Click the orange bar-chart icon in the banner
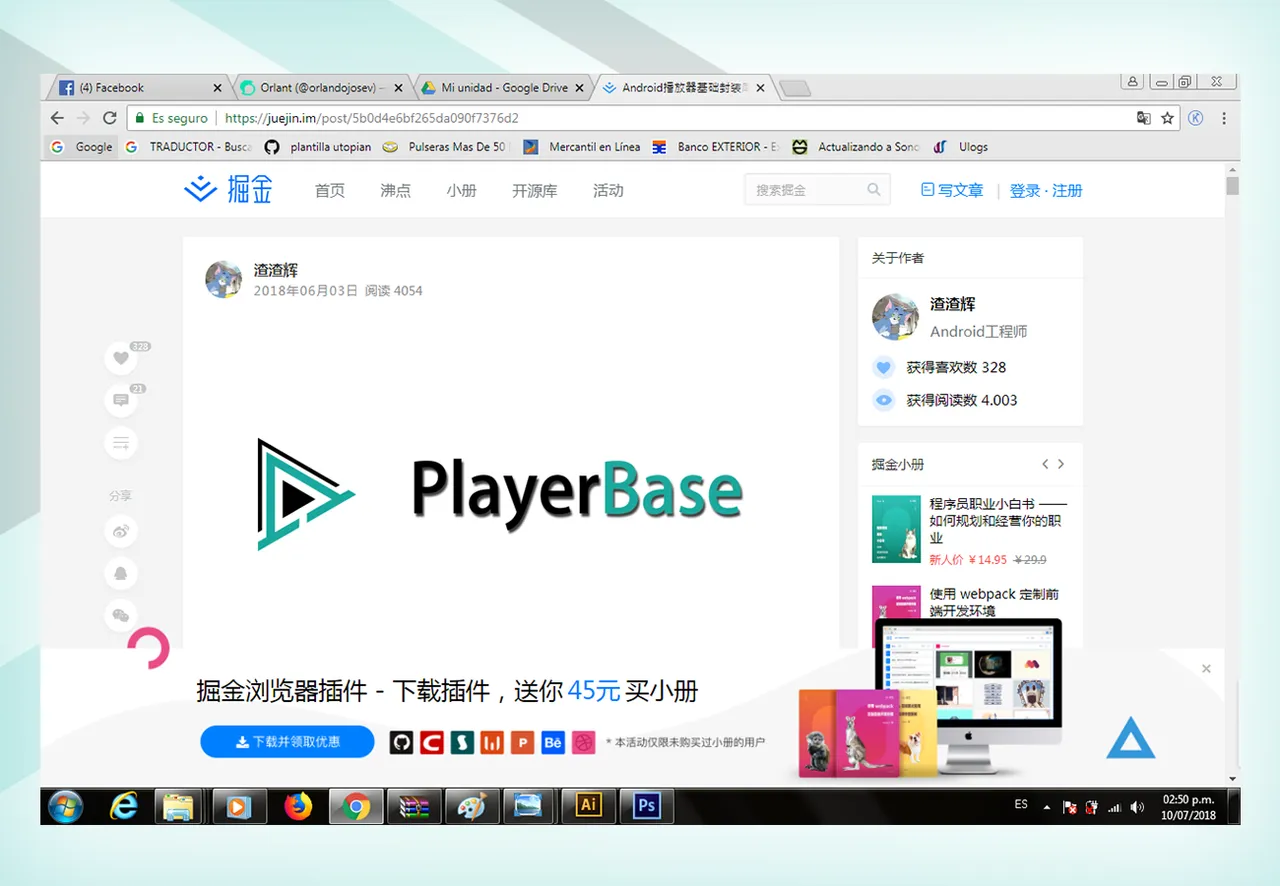This screenshot has height=886, width=1280. (x=492, y=742)
